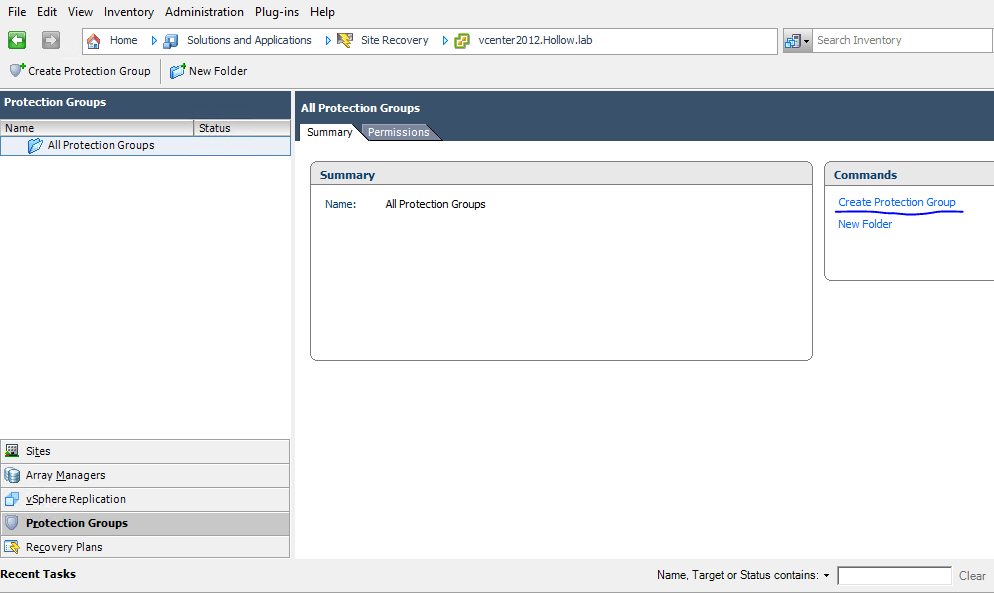Switch to the Permissions tab

tap(399, 132)
